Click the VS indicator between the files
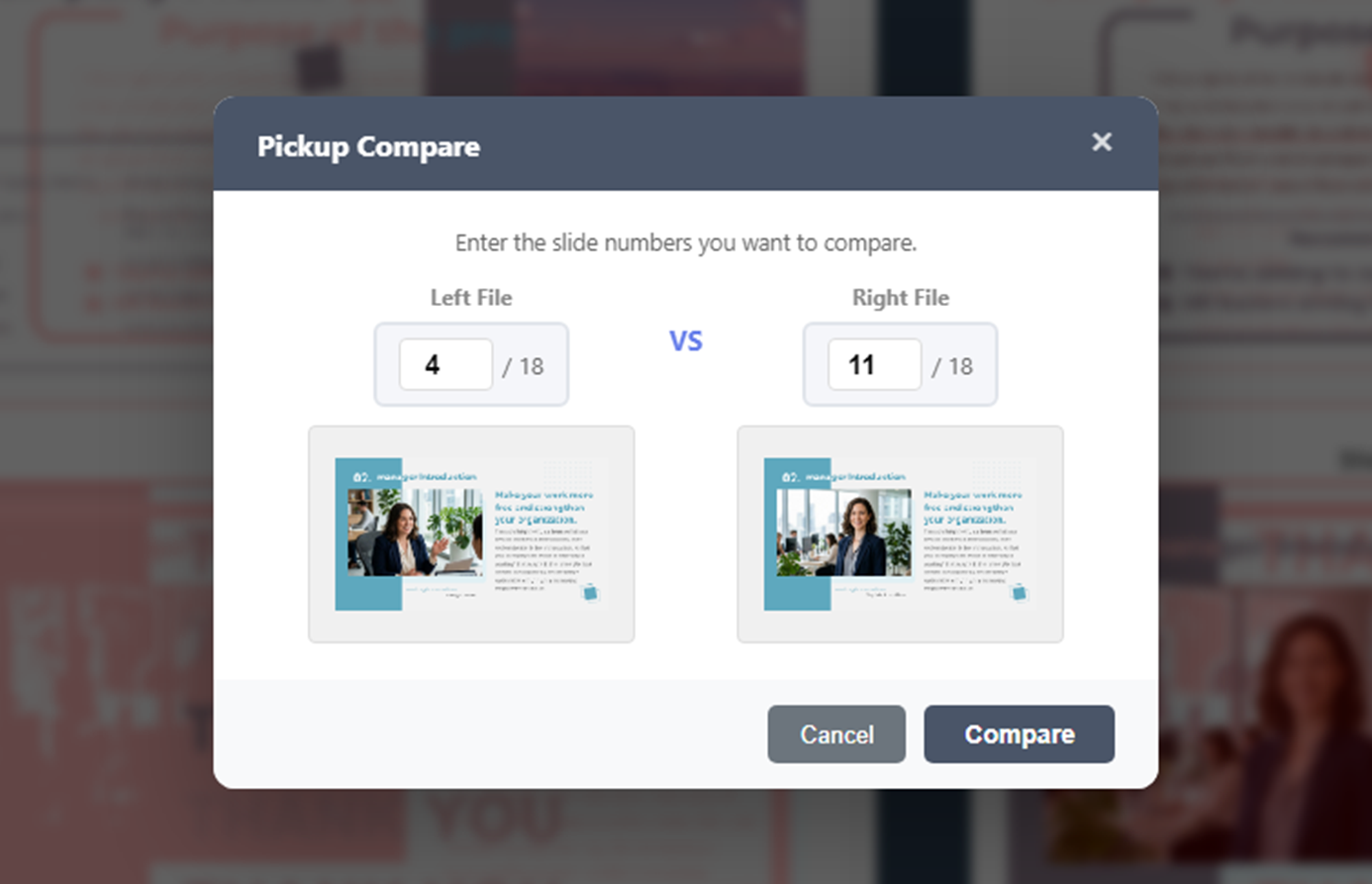This screenshot has width=1372, height=884. click(686, 340)
